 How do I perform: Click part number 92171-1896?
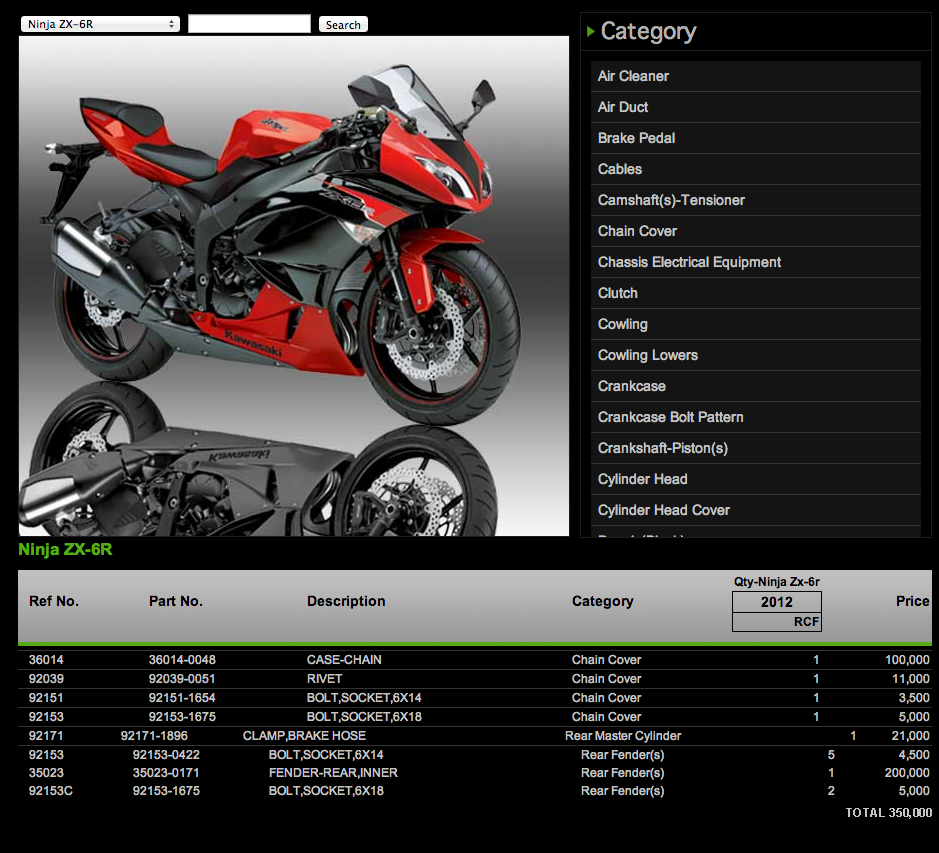pos(154,736)
